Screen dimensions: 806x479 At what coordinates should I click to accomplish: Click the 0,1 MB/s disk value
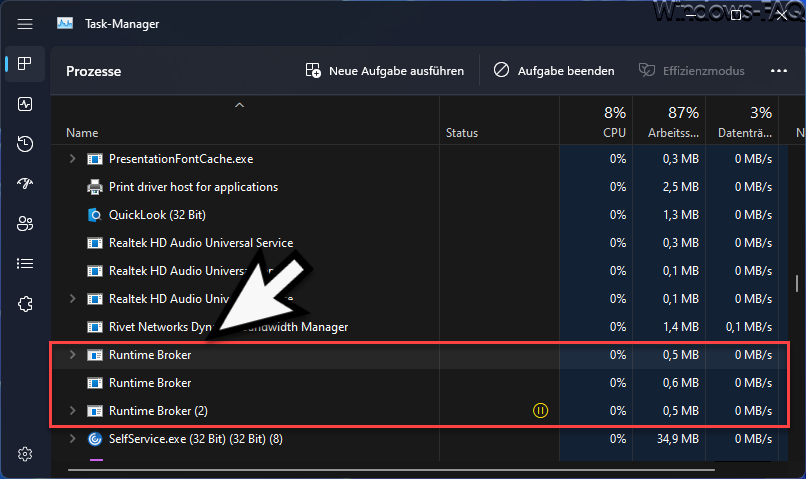click(748, 327)
